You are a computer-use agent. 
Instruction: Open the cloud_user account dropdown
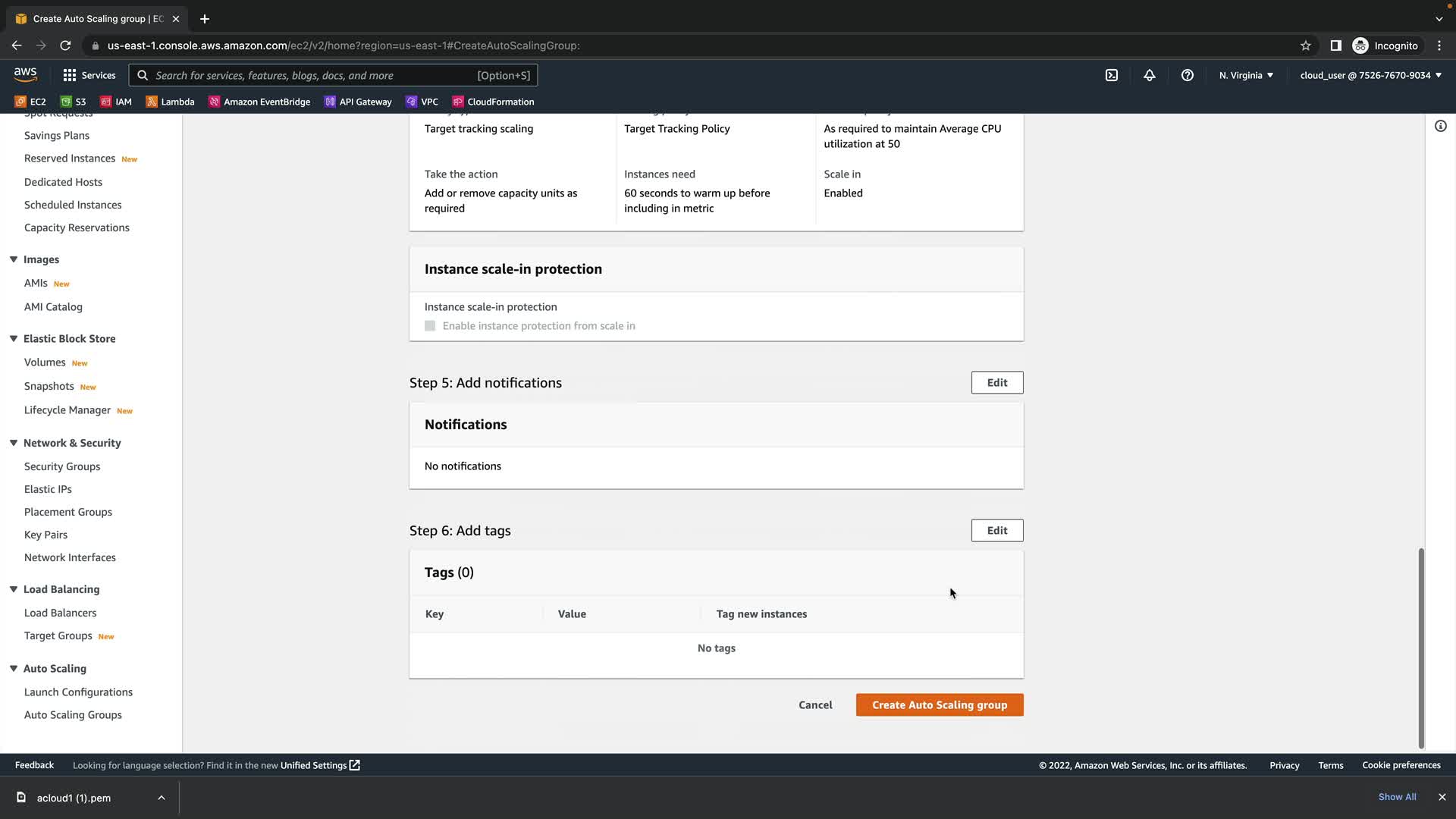click(1370, 75)
